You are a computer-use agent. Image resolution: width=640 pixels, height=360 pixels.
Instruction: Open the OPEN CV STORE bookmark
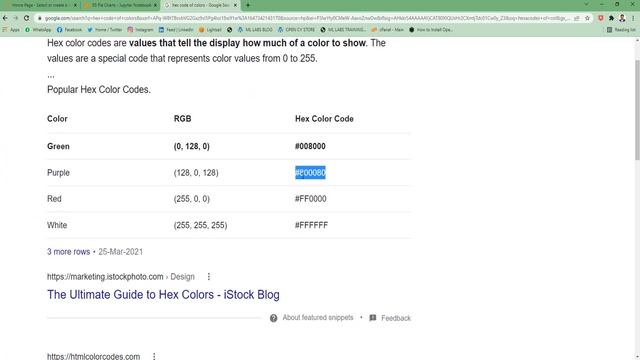click(296, 30)
